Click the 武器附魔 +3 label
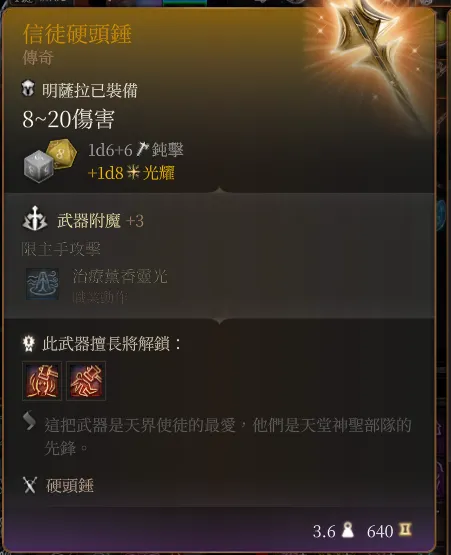451x555 pixels. pos(100,221)
